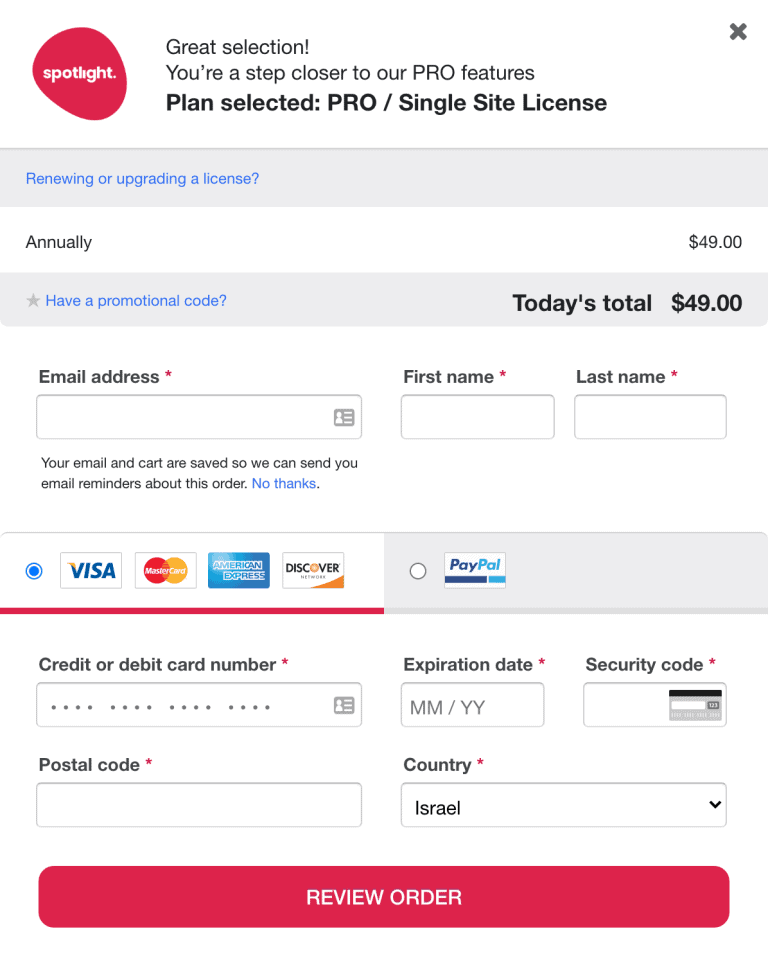Click the Country dropdown chevron
The height and width of the screenshot is (979, 768).
pyautogui.click(x=715, y=805)
